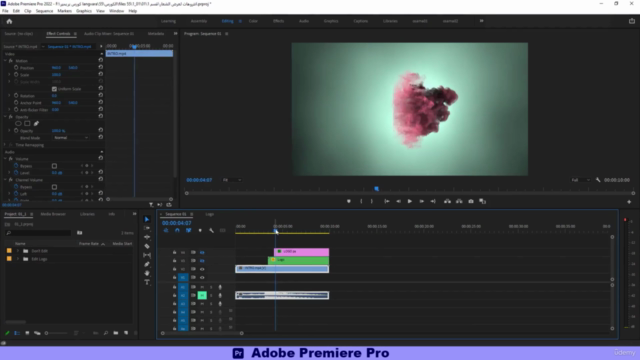Step forward one frame
The image size is (640, 360).
pyautogui.click(x=421, y=201)
